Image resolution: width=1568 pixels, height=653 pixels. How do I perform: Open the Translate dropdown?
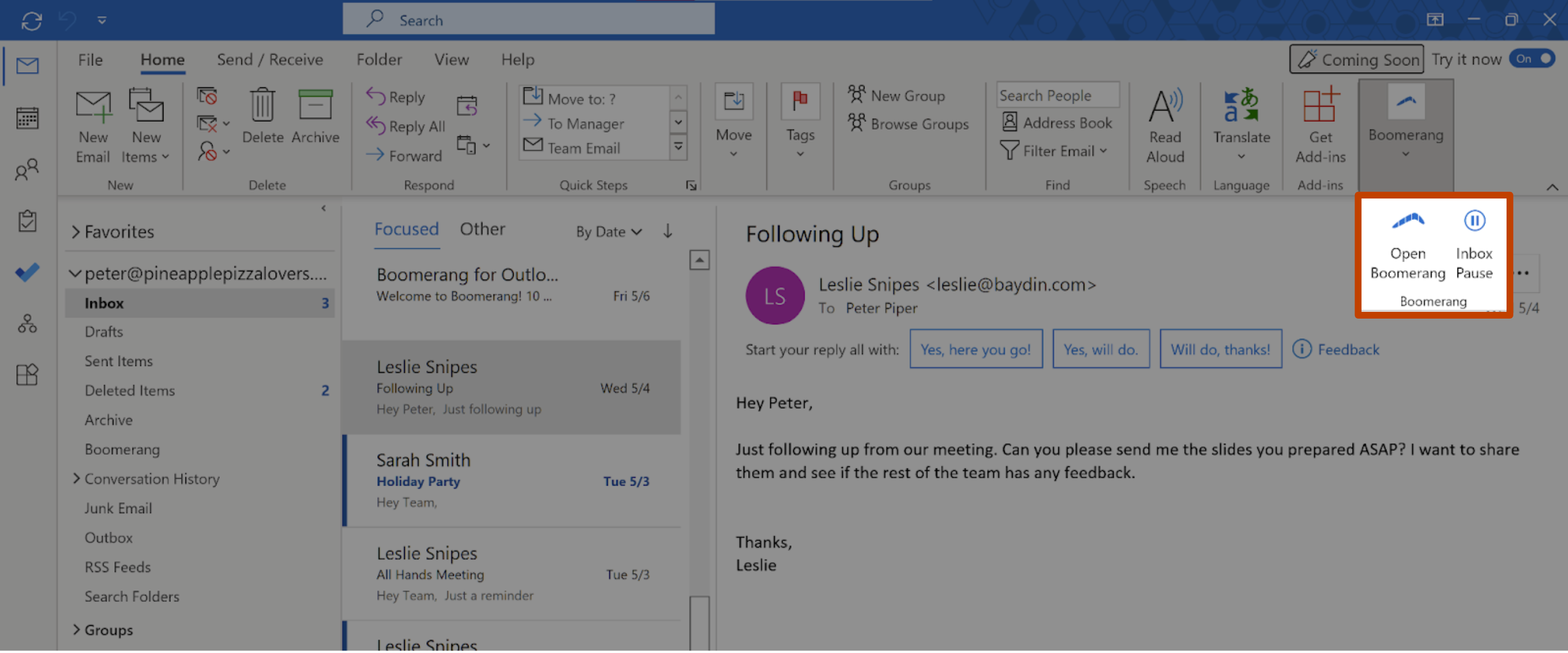pyautogui.click(x=1241, y=125)
